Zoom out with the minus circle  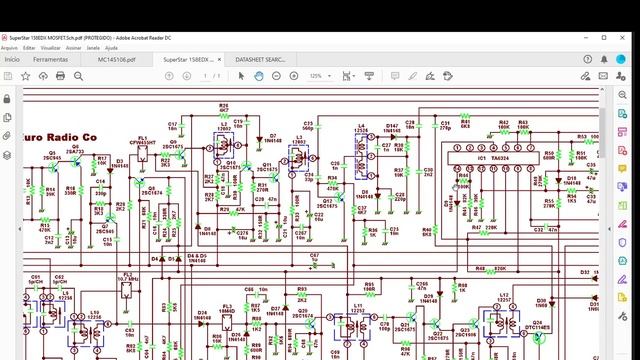click(276, 76)
